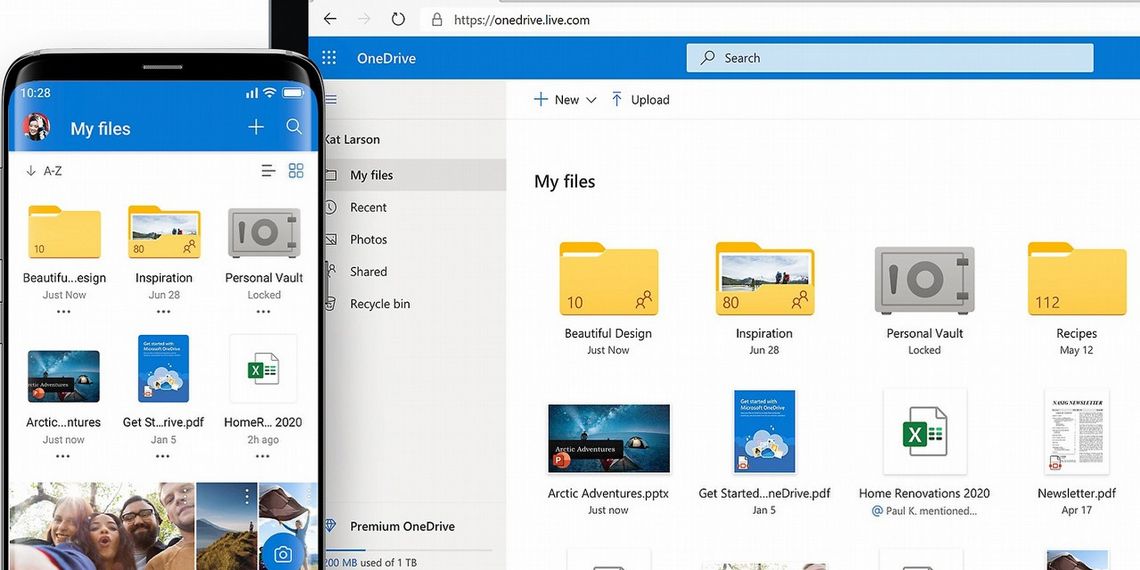Click the Premium OneDrive diamond icon

331,526
